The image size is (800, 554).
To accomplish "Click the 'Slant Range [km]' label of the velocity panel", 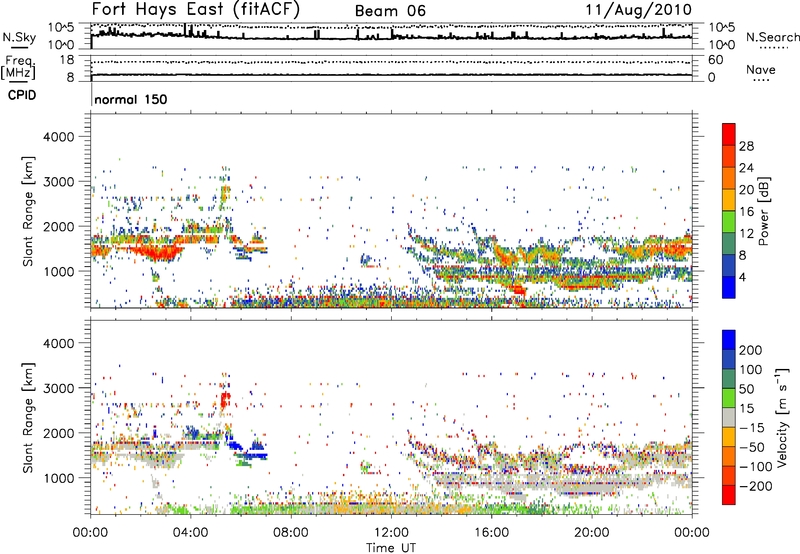I will (x=28, y=418).
